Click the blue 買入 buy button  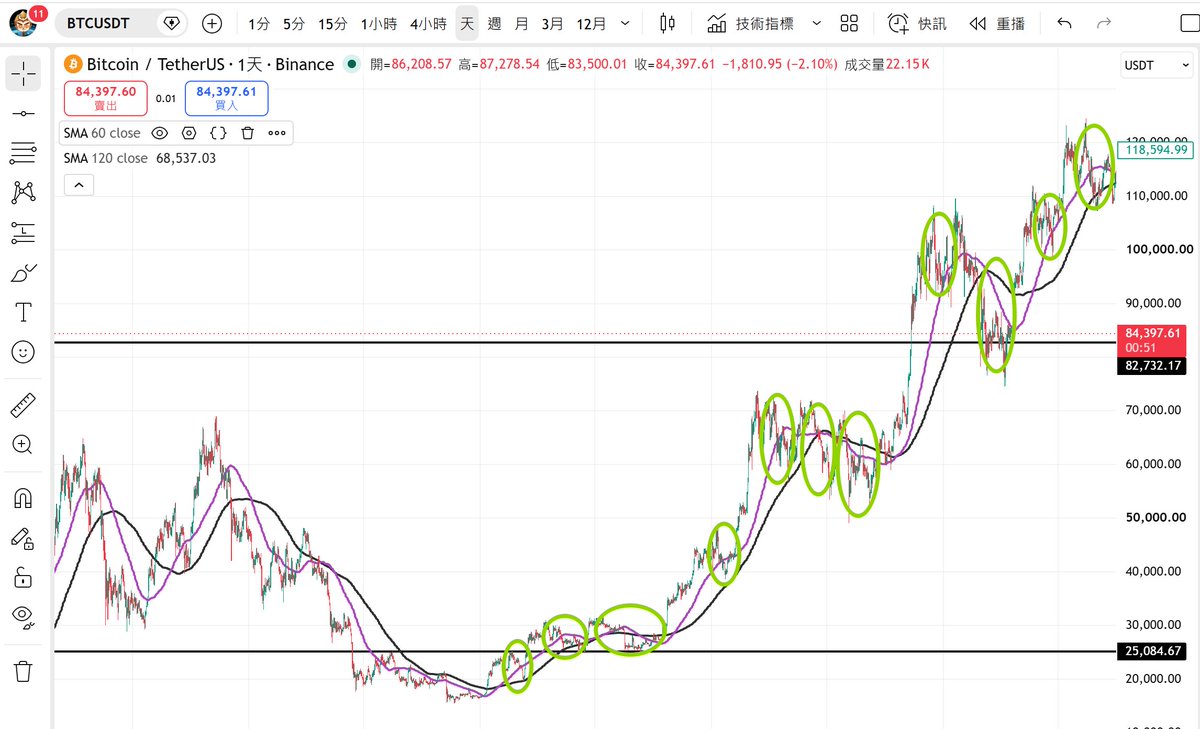(x=226, y=98)
